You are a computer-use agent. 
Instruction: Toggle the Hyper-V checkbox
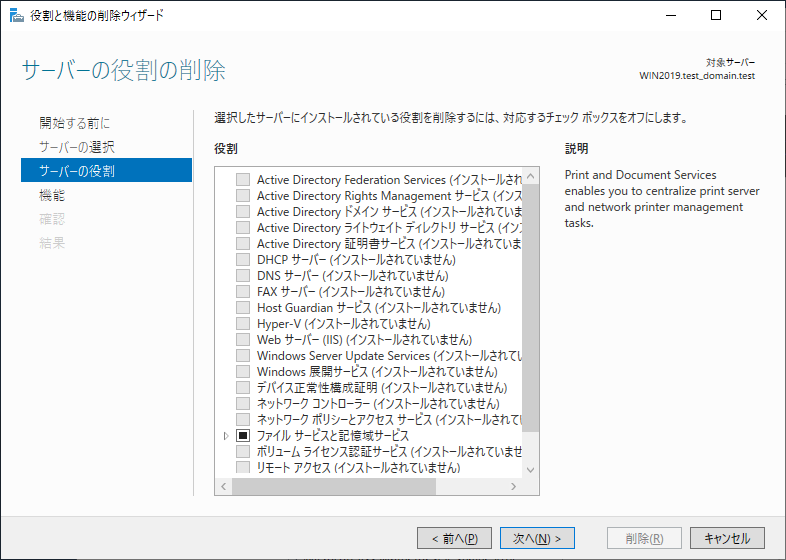coord(243,323)
